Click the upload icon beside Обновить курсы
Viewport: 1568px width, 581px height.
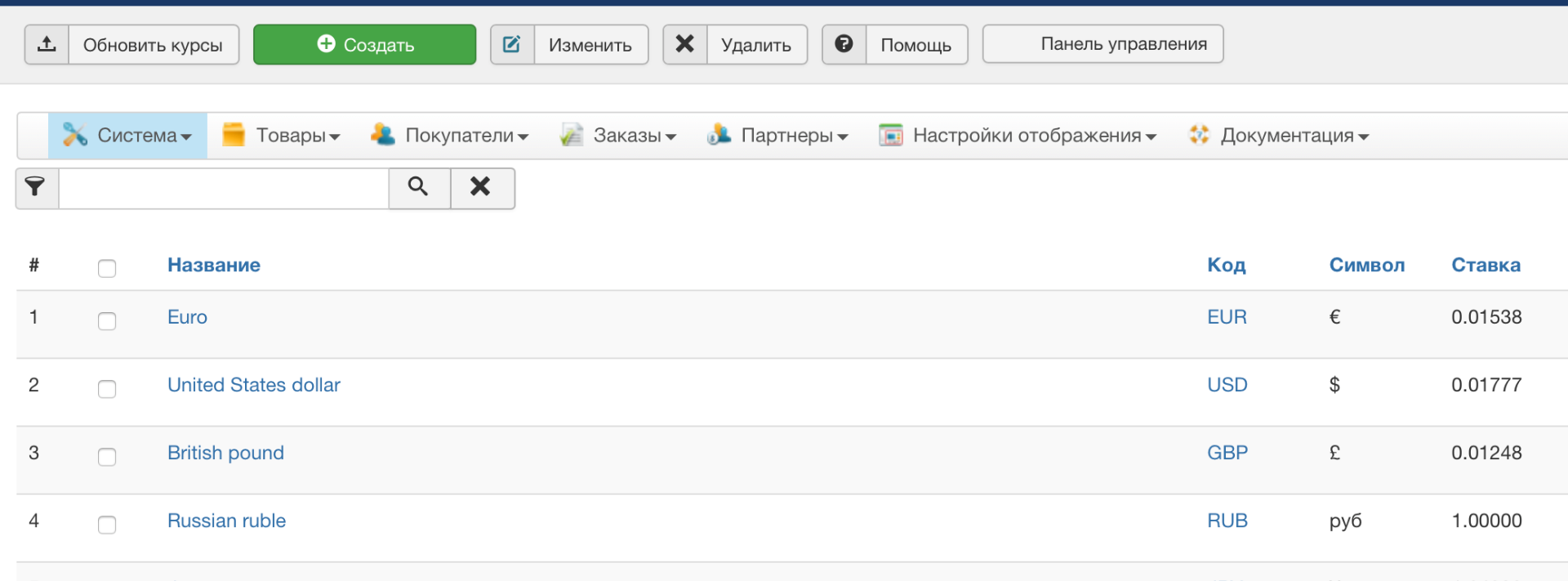47,44
